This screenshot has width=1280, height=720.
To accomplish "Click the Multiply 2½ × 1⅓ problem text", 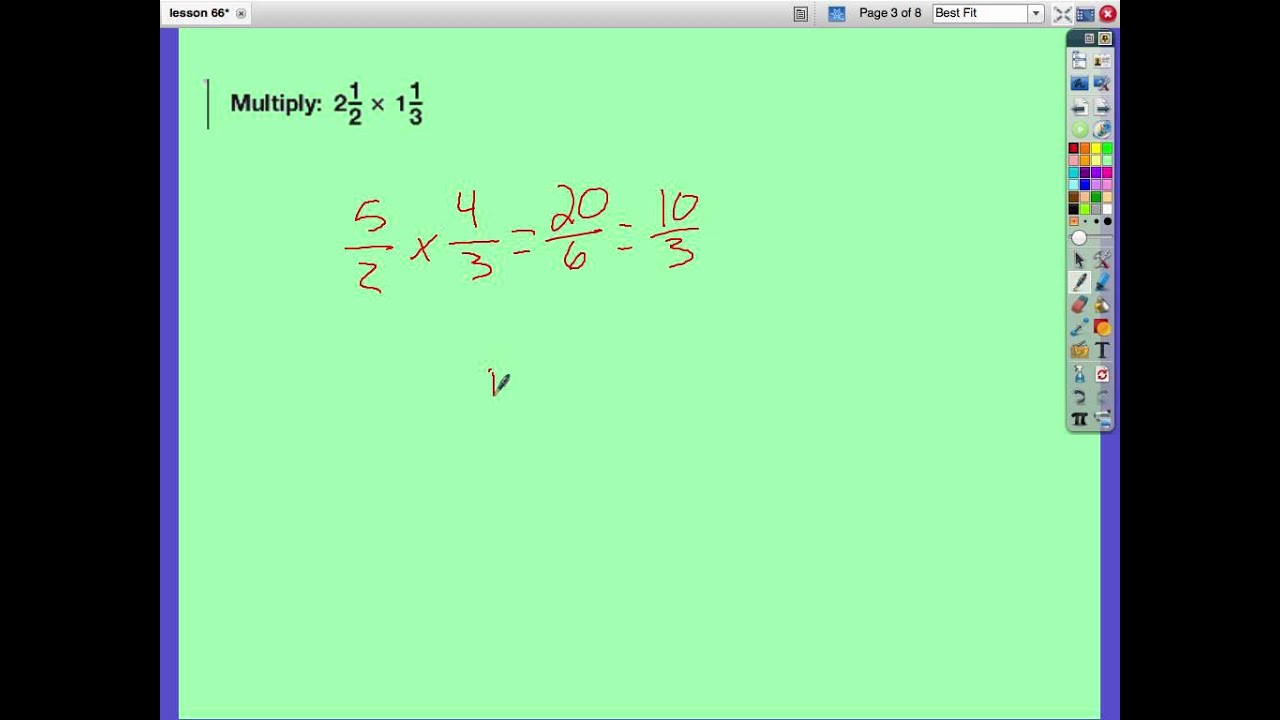I will tap(326, 104).
